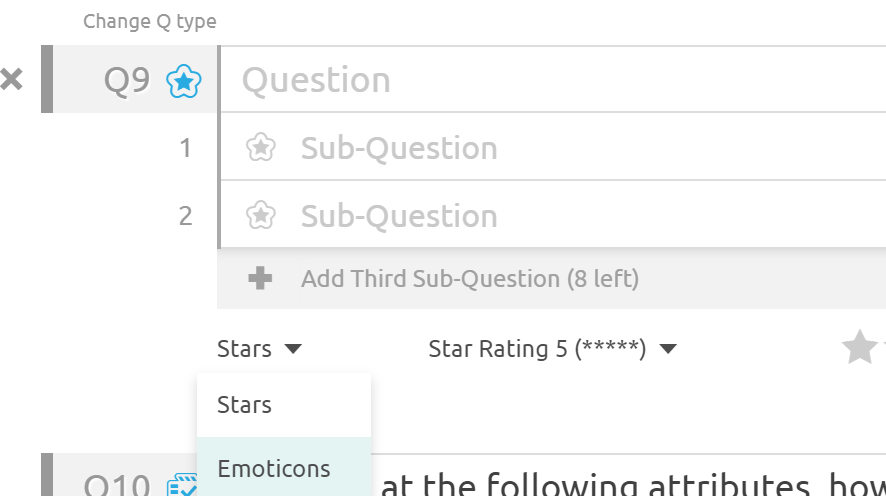Click the Add Third Sub-Question text
886x496 pixels.
tap(469, 278)
